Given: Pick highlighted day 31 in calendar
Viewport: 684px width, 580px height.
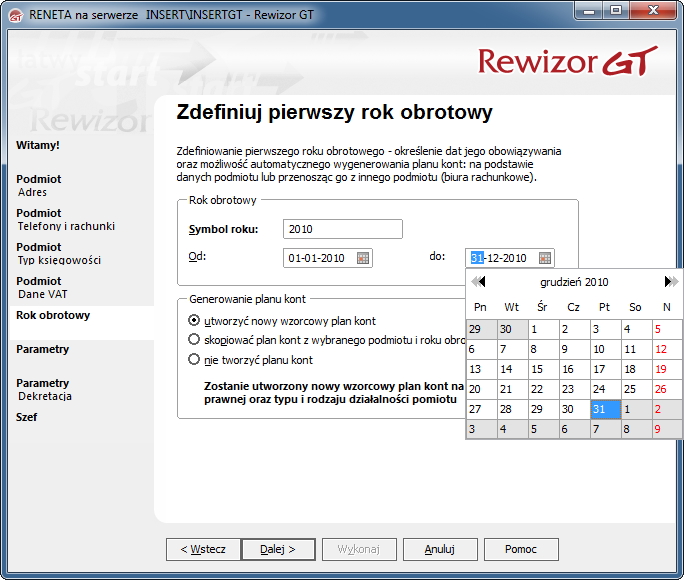Looking at the screenshot, I should click(x=603, y=409).
